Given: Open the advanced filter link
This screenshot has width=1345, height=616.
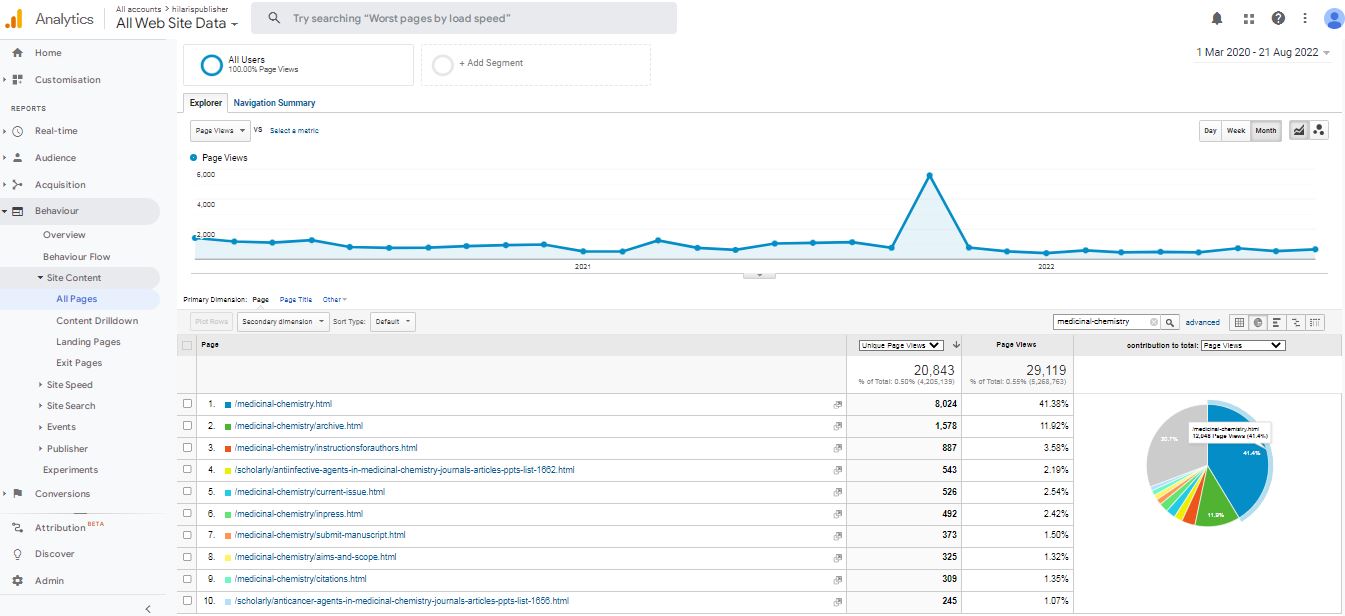Looking at the screenshot, I should (1202, 322).
